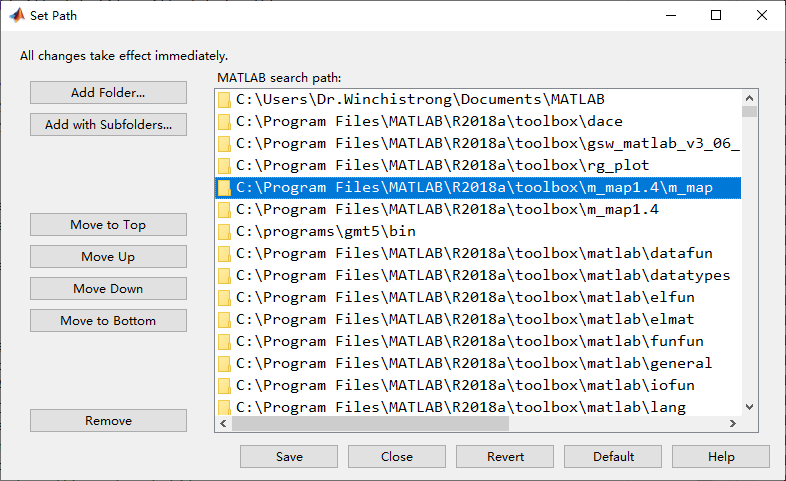
Task: Select the gsw_matlab_v3_06 path entry
Action: [478, 144]
